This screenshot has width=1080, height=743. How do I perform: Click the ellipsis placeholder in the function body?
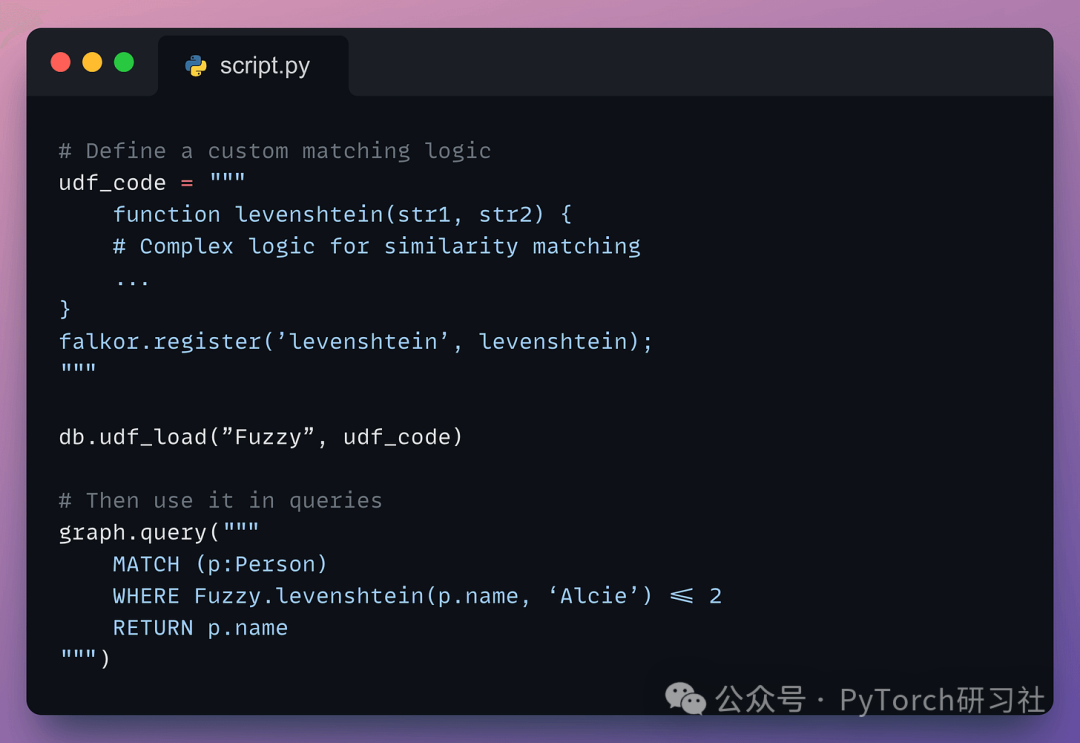[x=132, y=279]
